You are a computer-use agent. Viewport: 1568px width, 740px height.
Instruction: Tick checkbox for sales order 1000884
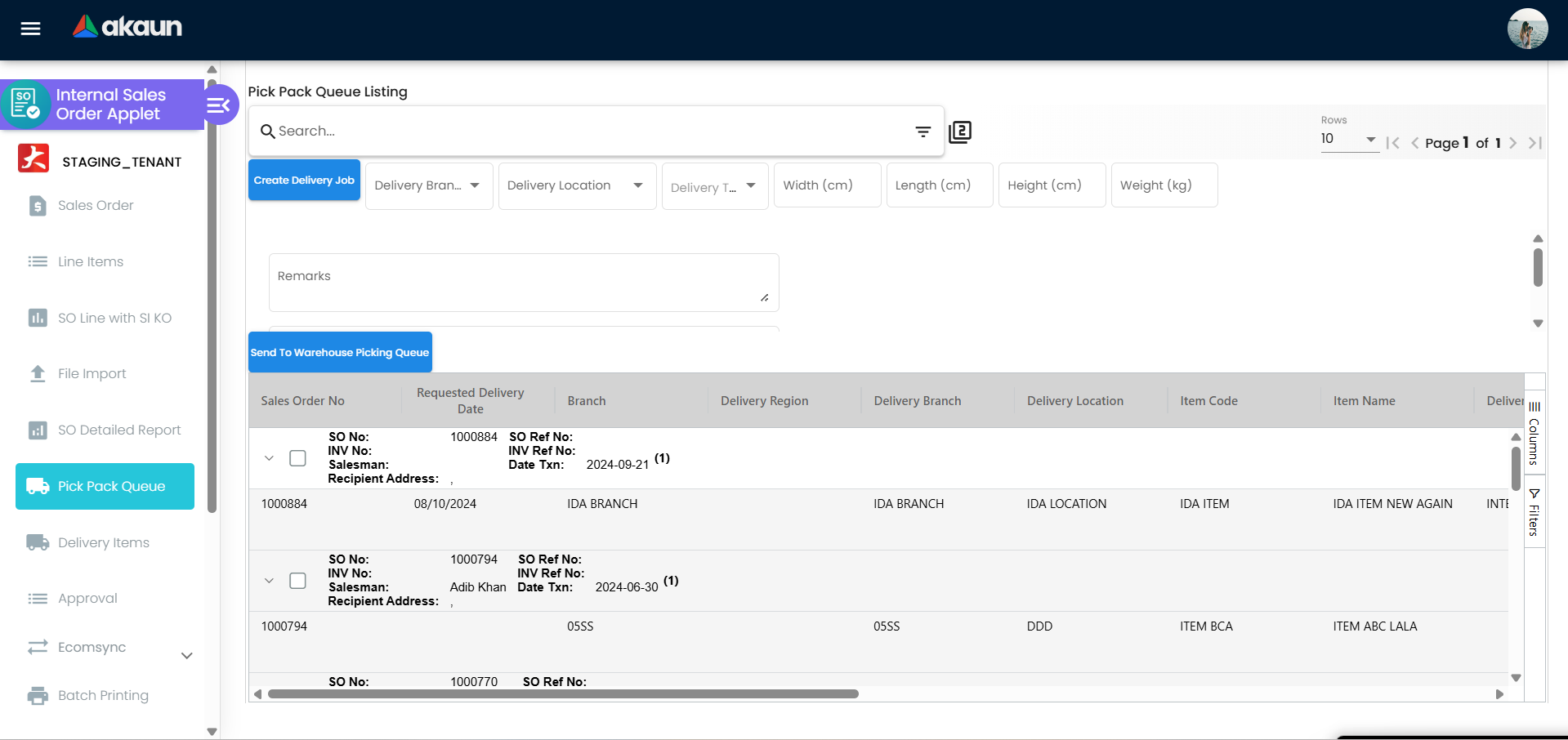pos(298,458)
